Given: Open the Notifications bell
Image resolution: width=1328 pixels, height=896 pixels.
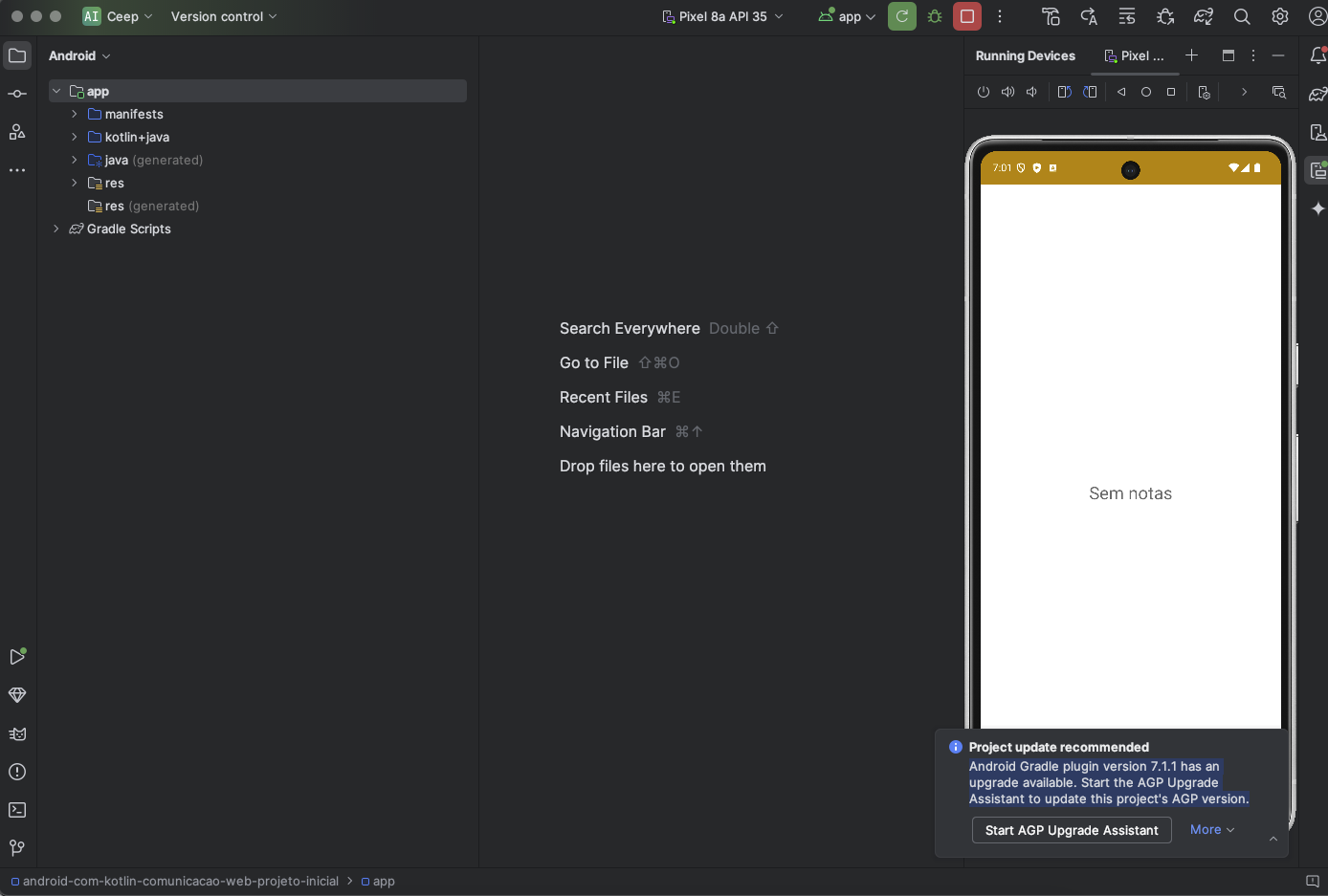Looking at the screenshot, I should tap(1317, 55).
